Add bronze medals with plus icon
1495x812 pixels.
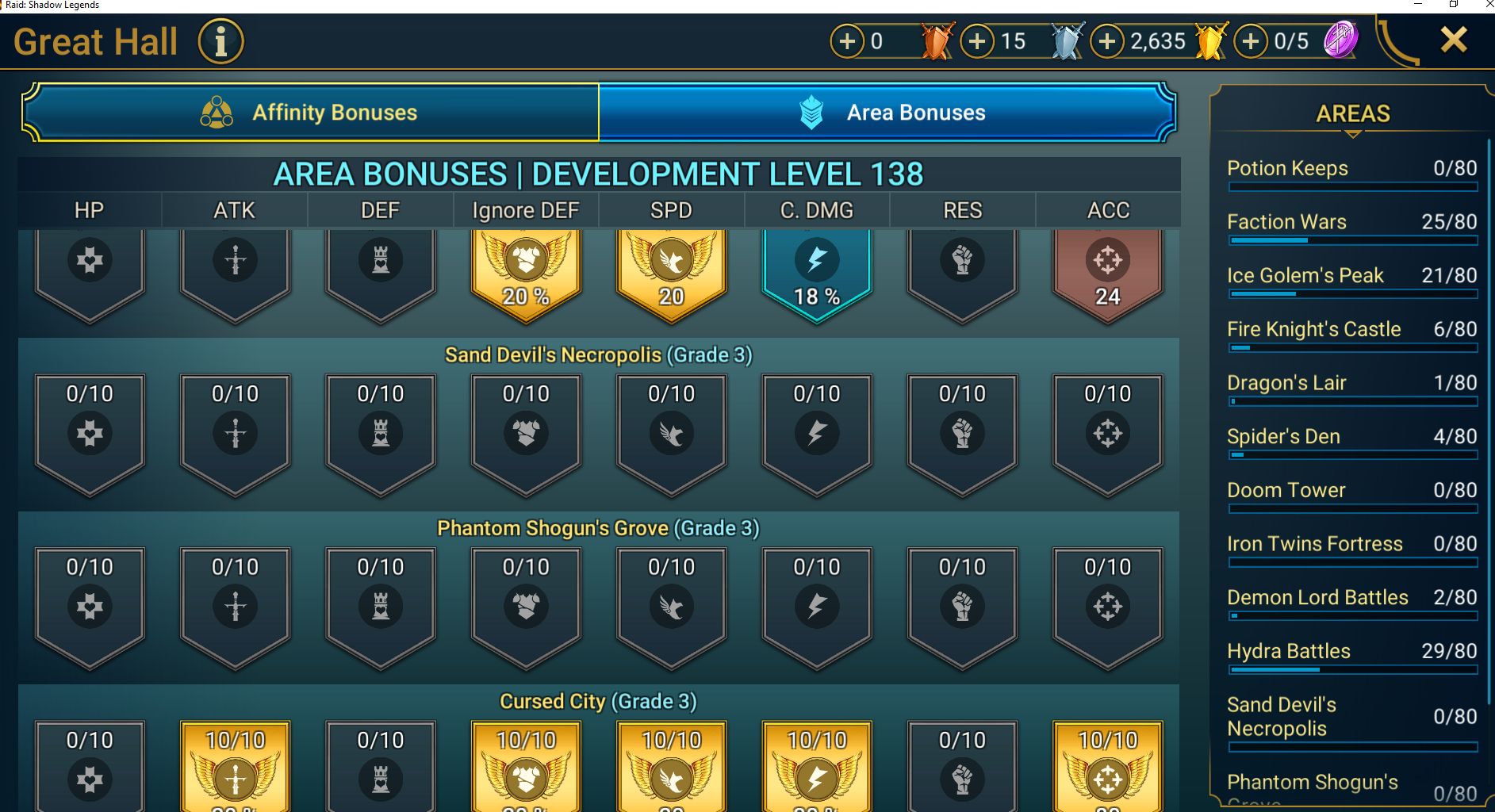pos(847,41)
